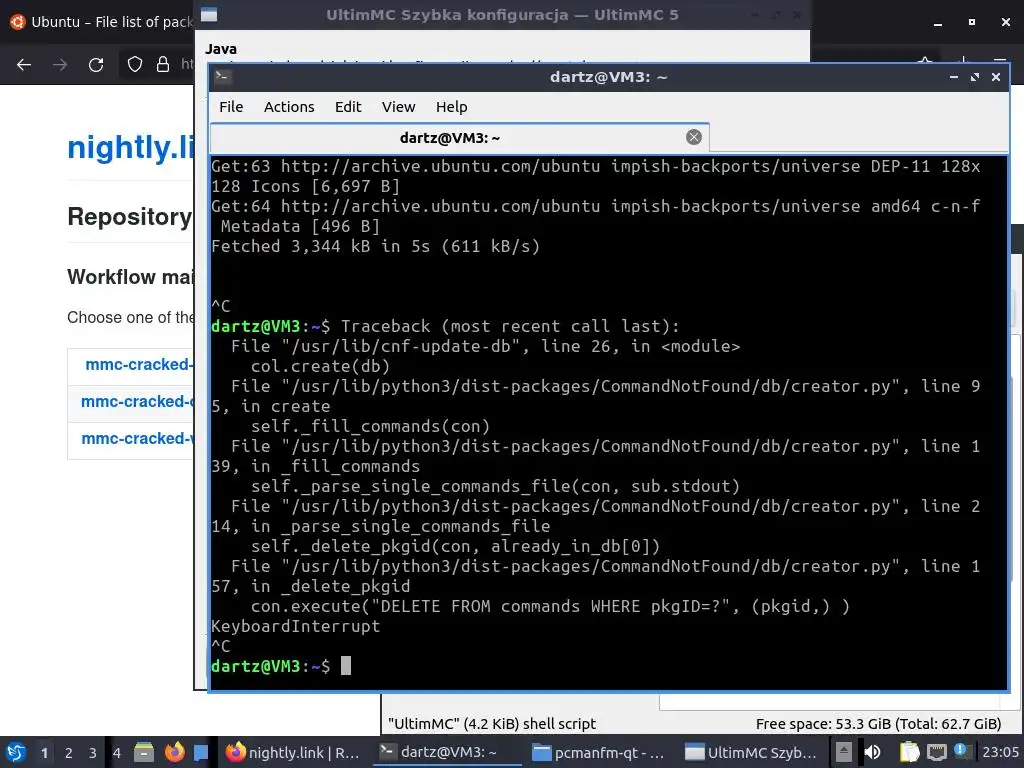Close the dartz@VM3 terminal tab
1024x768 pixels.
click(694, 137)
